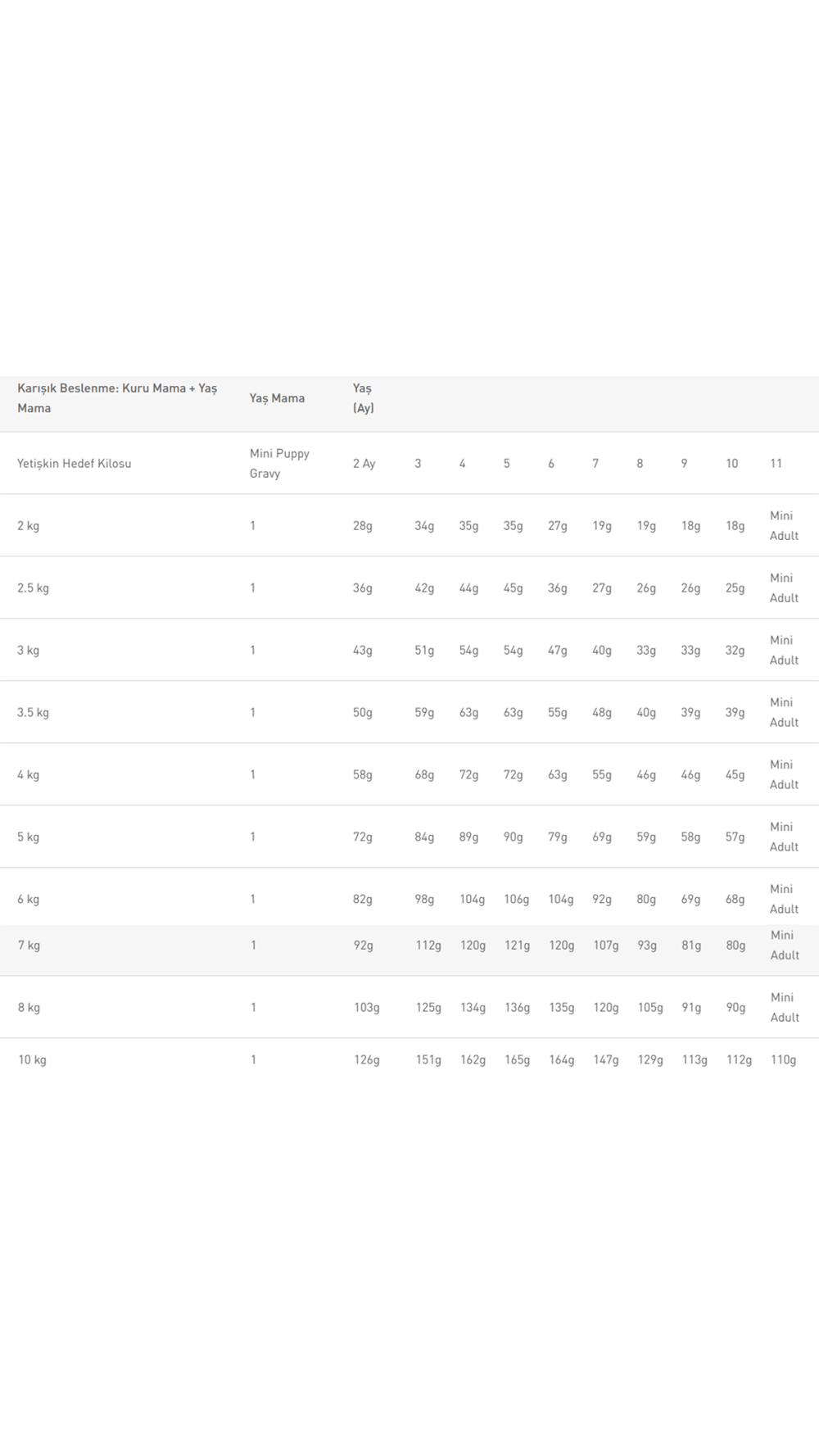Select the '2.5 kg' weight row label
This screenshot has height=1456, width=819.
coord(33,588)
